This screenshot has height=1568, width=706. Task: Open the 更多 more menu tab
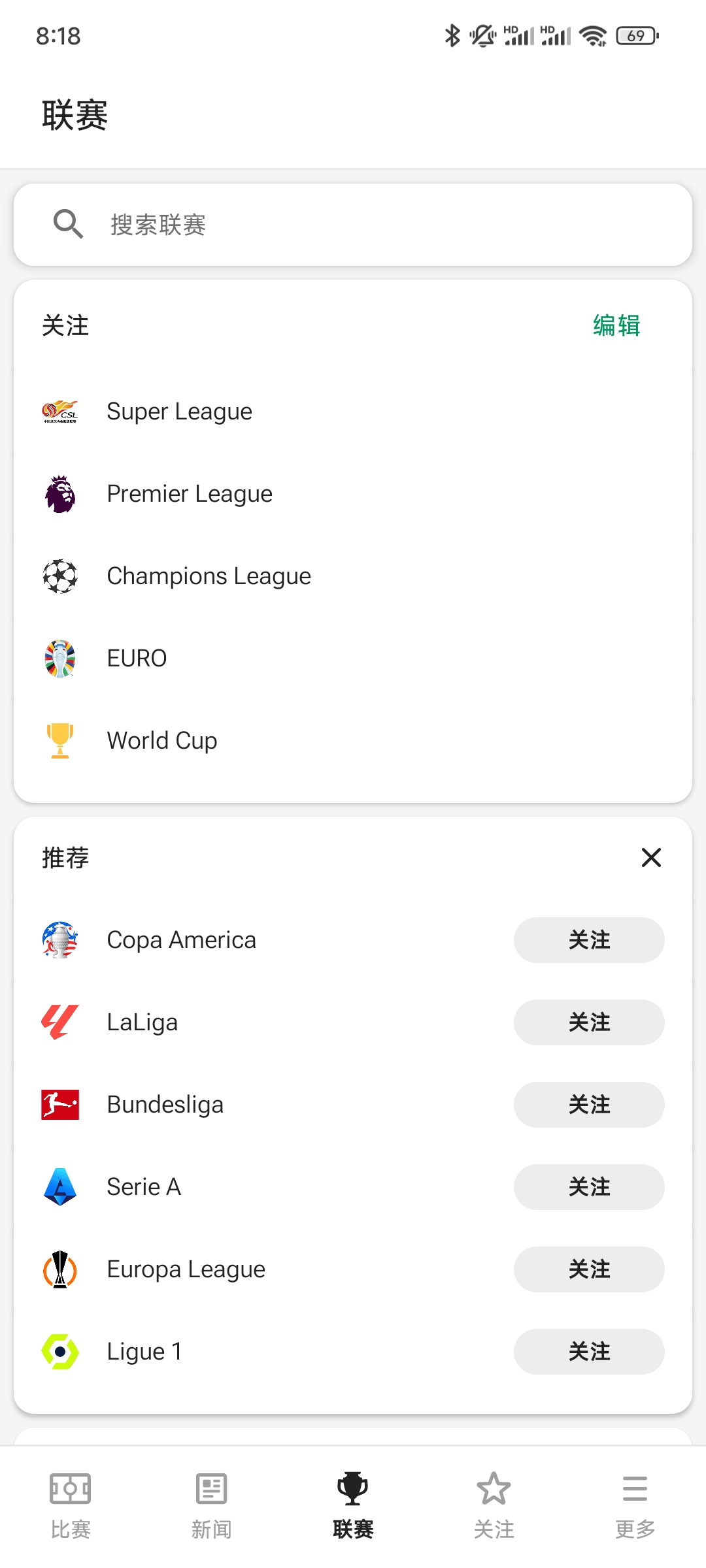(x=635, y=1503)
